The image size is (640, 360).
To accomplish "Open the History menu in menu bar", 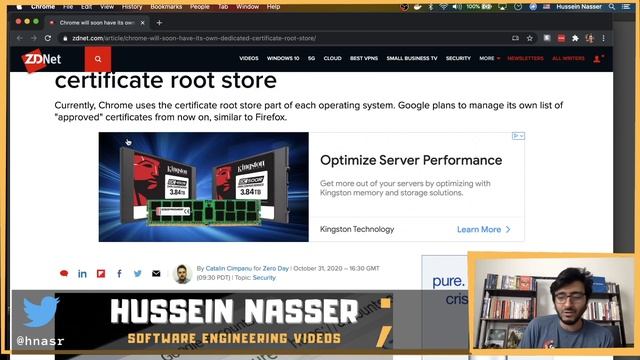I will point(132,7).
